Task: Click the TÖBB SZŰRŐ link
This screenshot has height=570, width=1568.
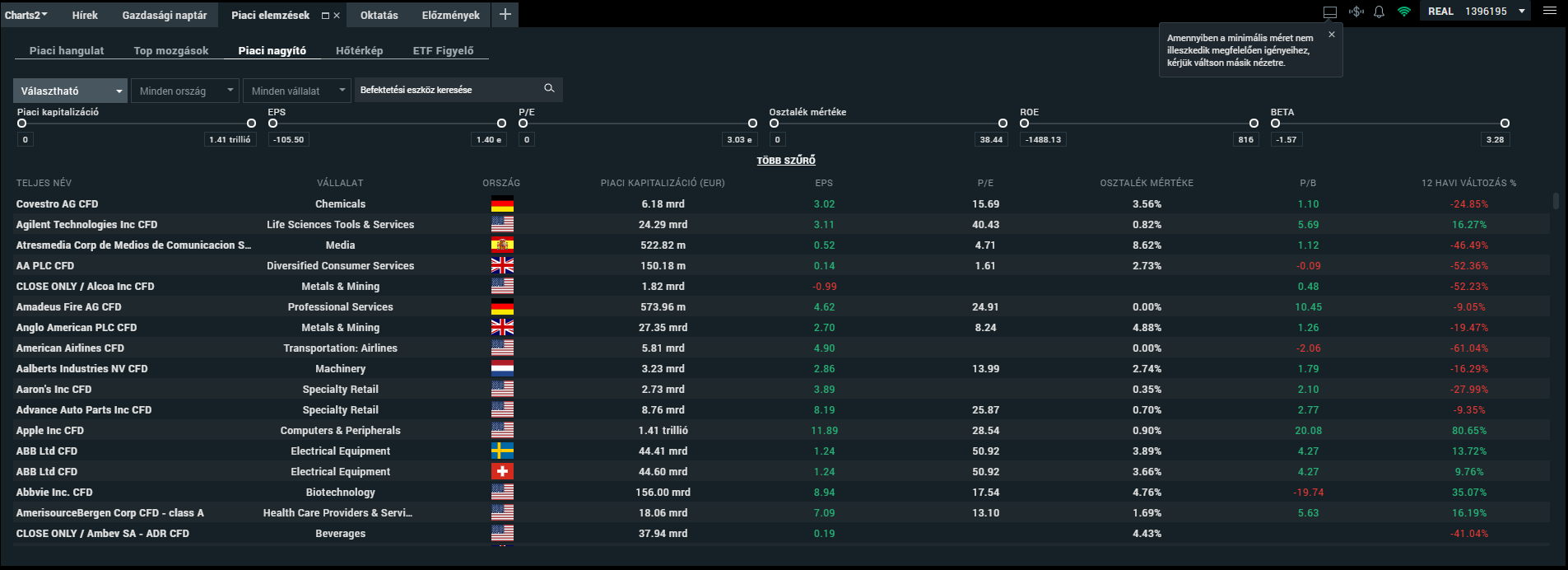Action: [786, 161]
